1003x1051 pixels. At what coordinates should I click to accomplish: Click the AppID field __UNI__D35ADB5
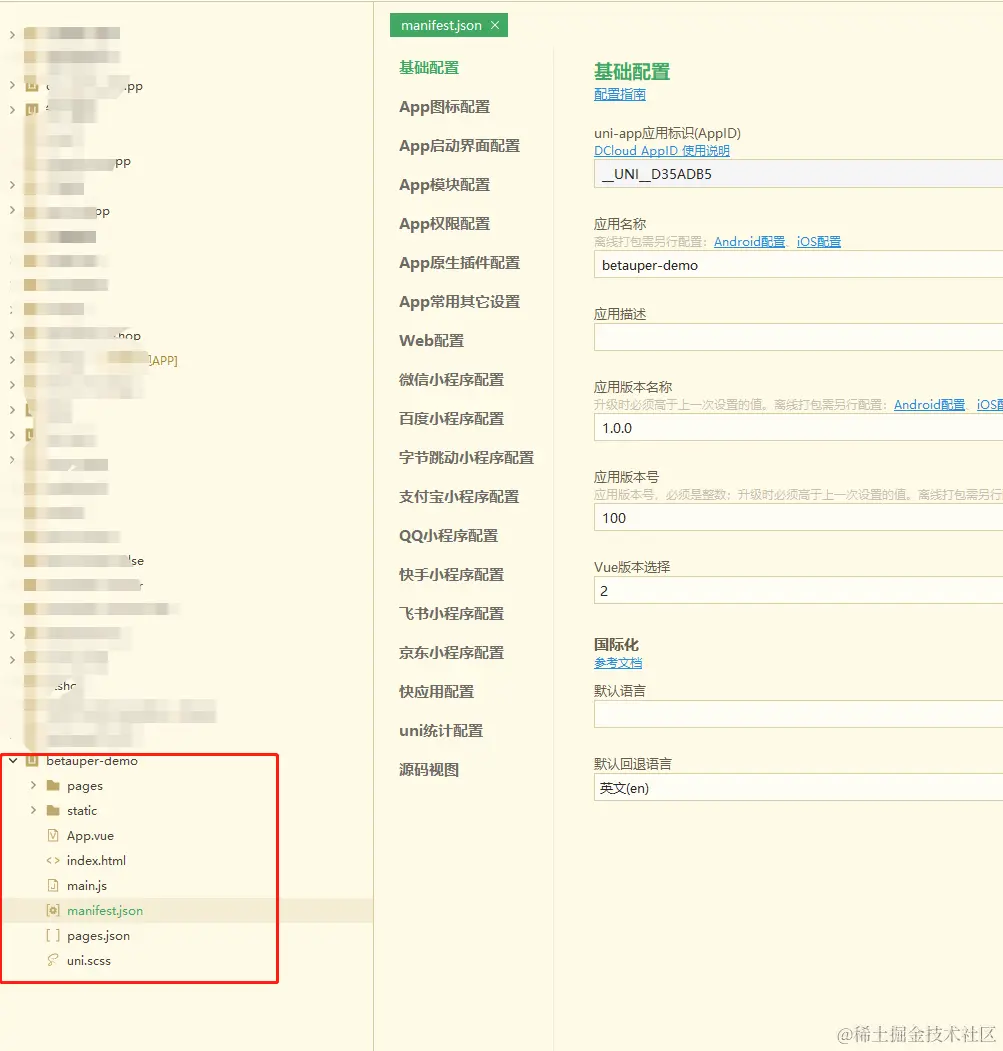point(798,174)
